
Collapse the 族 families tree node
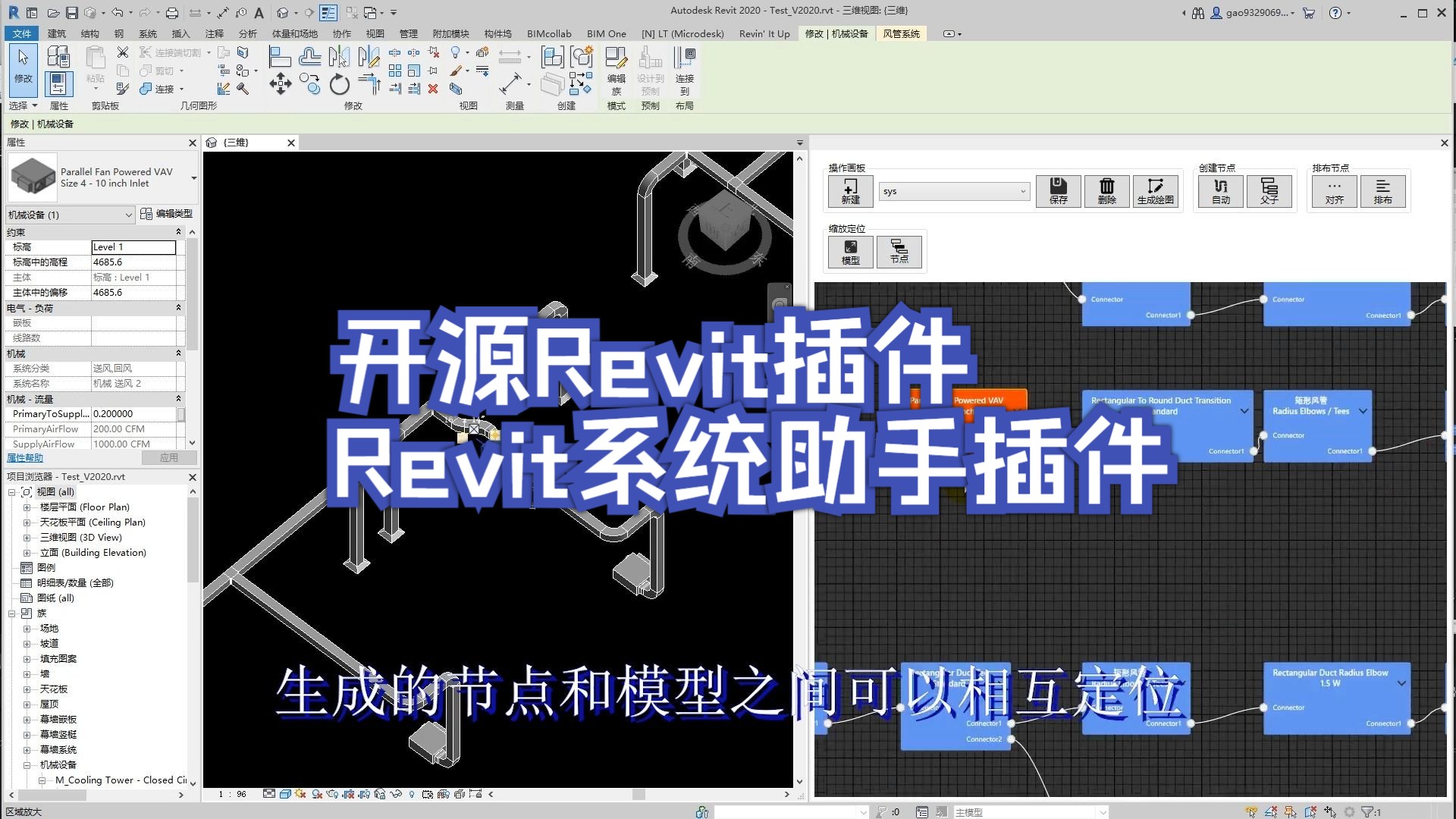coord(11,613)
